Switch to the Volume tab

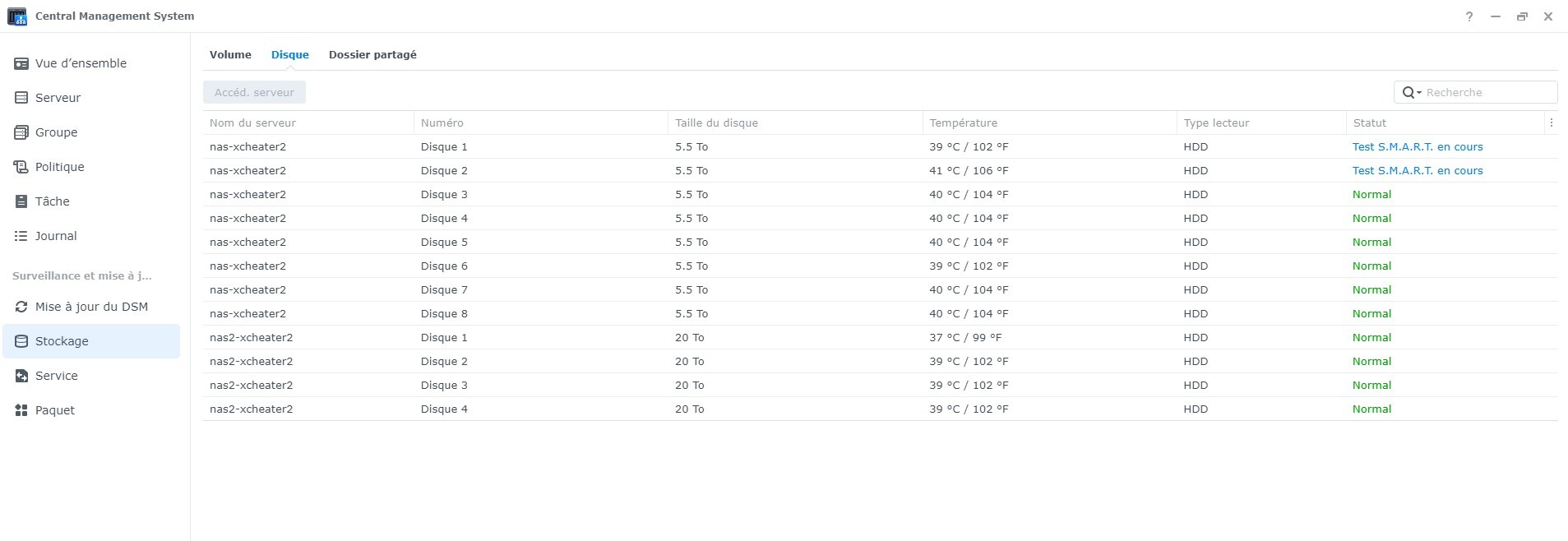230,54
